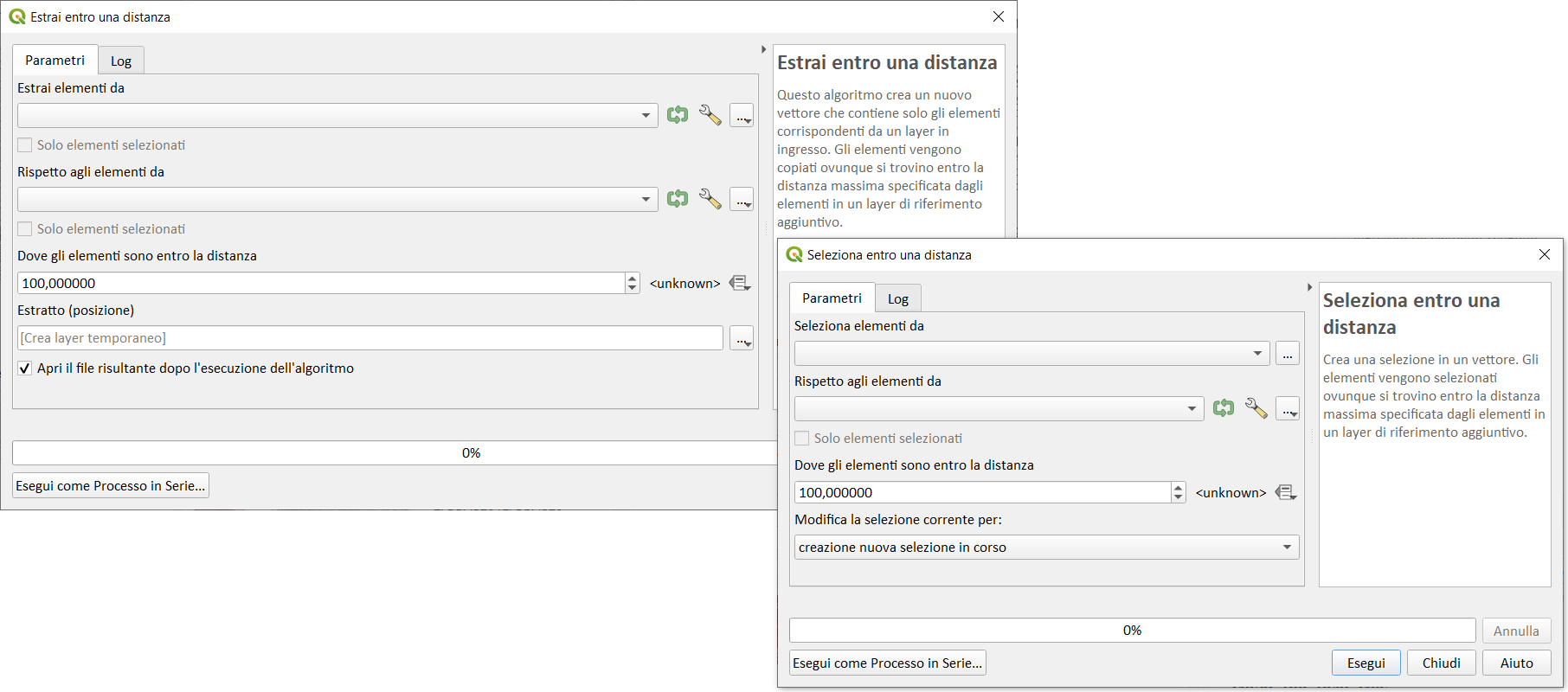Browse output location for 'Estratto (posizione)'
This screenshot has width=1568, height=692.
coord(742,338)
